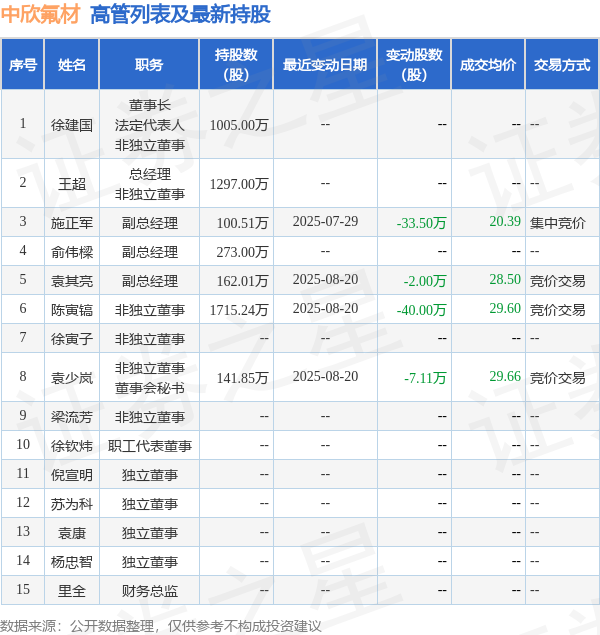Image resolution: width=600 pixels, height=635 pixels.
Task: Select the name 徐建国
Action: point(72,125)
